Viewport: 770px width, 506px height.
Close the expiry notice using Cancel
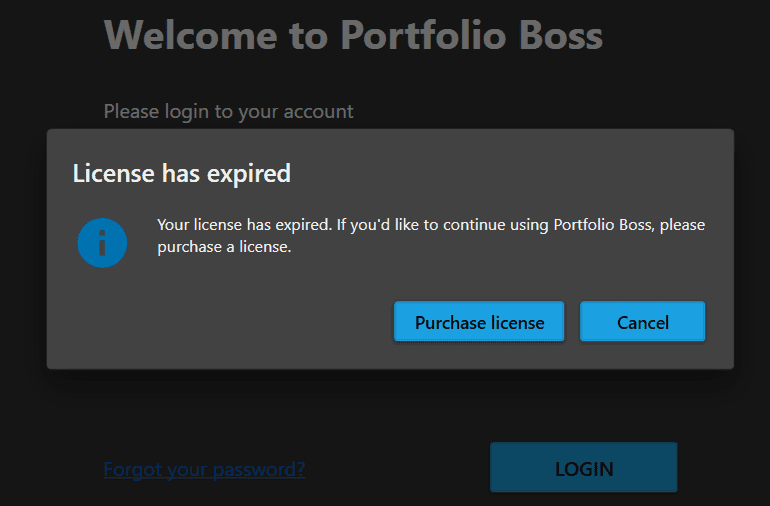tap(642, 322)
